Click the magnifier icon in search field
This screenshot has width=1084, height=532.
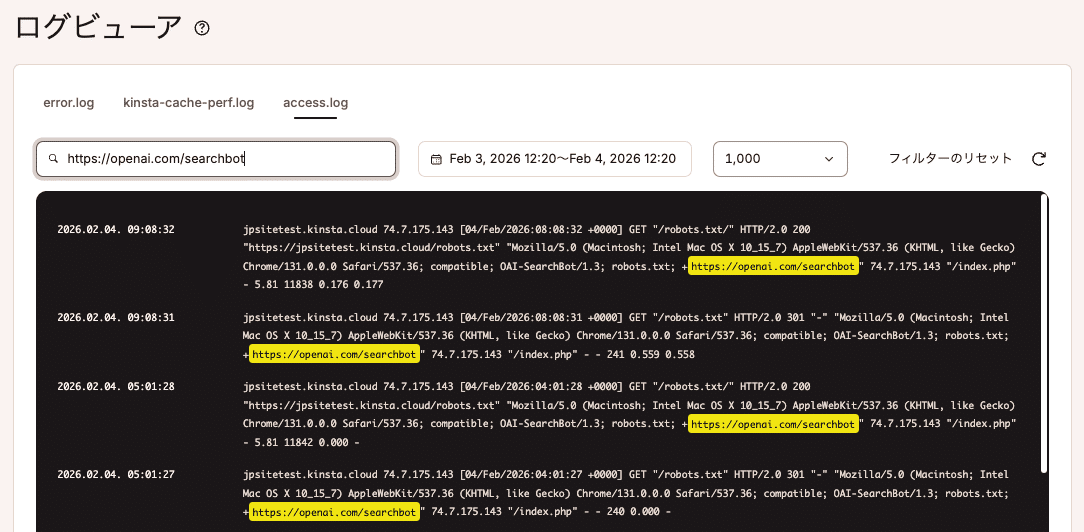click(x=53, y=159)
